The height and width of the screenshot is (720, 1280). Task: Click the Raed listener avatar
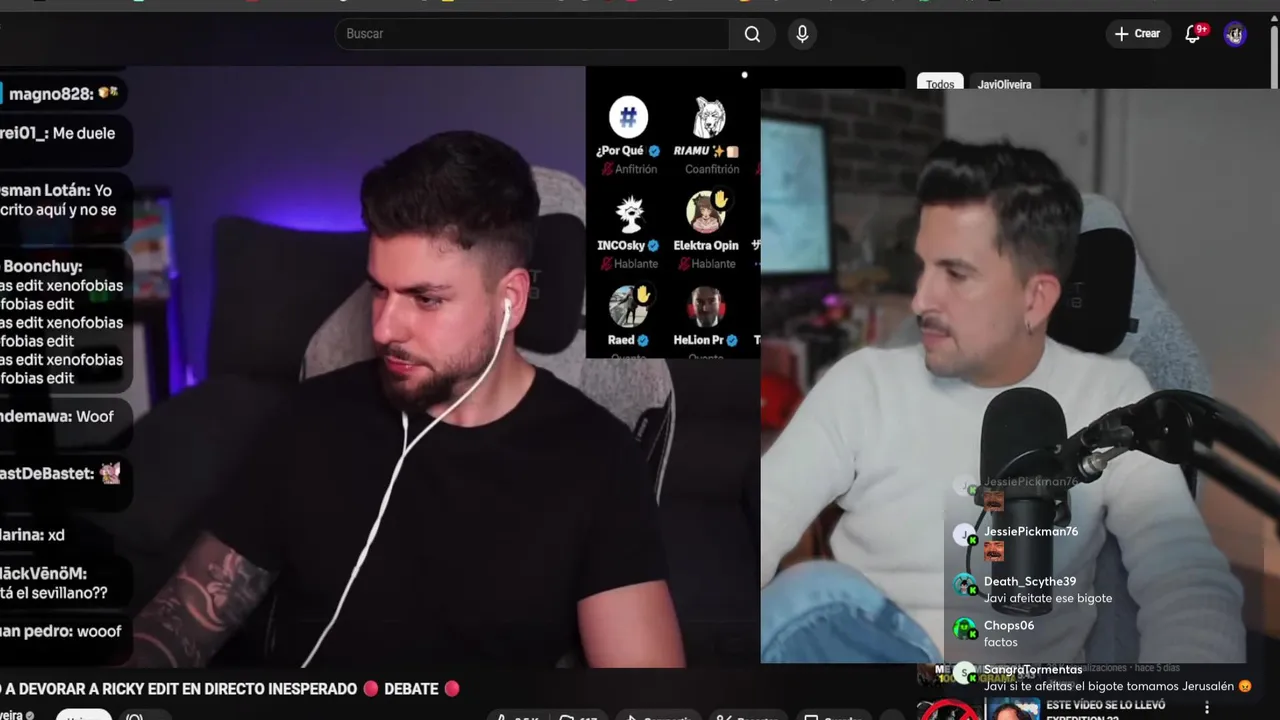coord(628,307)
